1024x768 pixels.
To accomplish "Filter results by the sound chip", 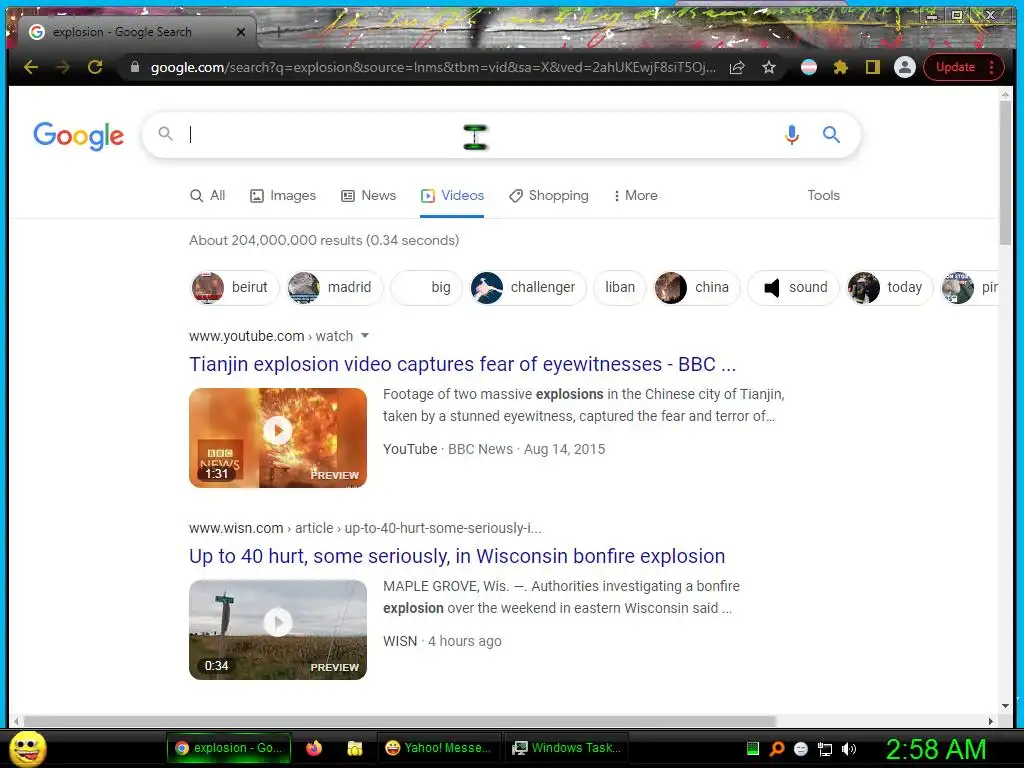I will [x=793, y=287].
